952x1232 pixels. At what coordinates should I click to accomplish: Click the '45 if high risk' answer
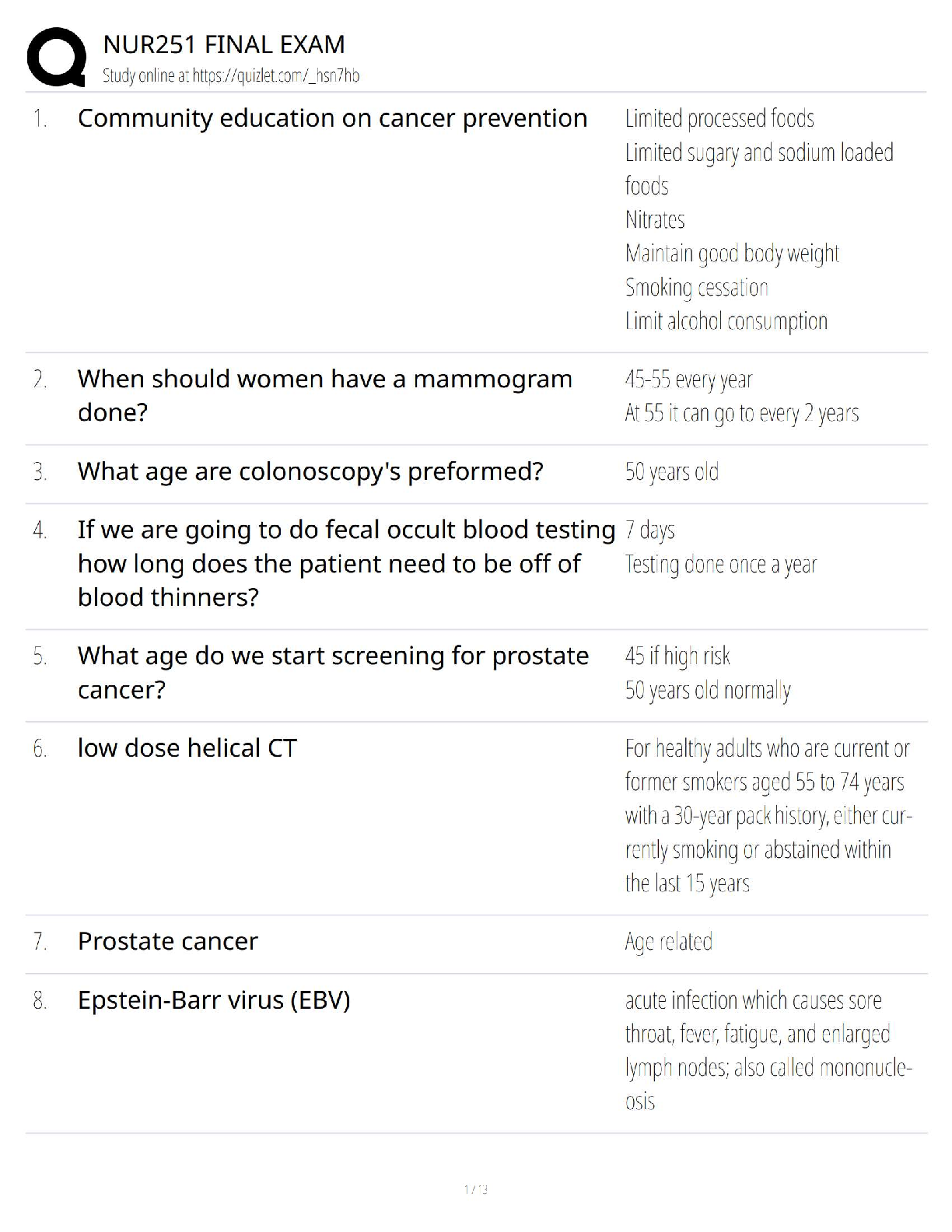coord(677,656)
